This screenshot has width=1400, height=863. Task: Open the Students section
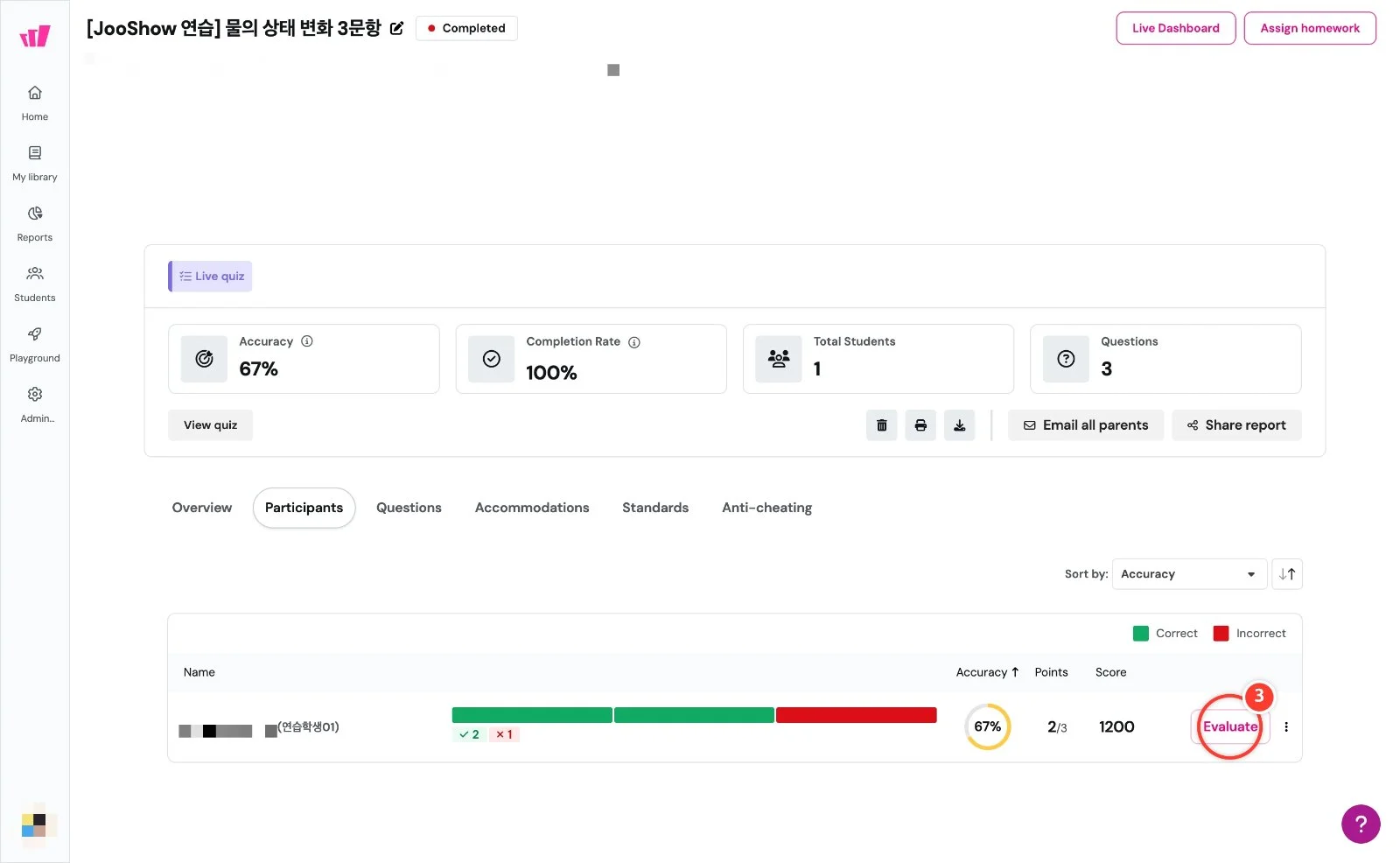coord(35,284)
